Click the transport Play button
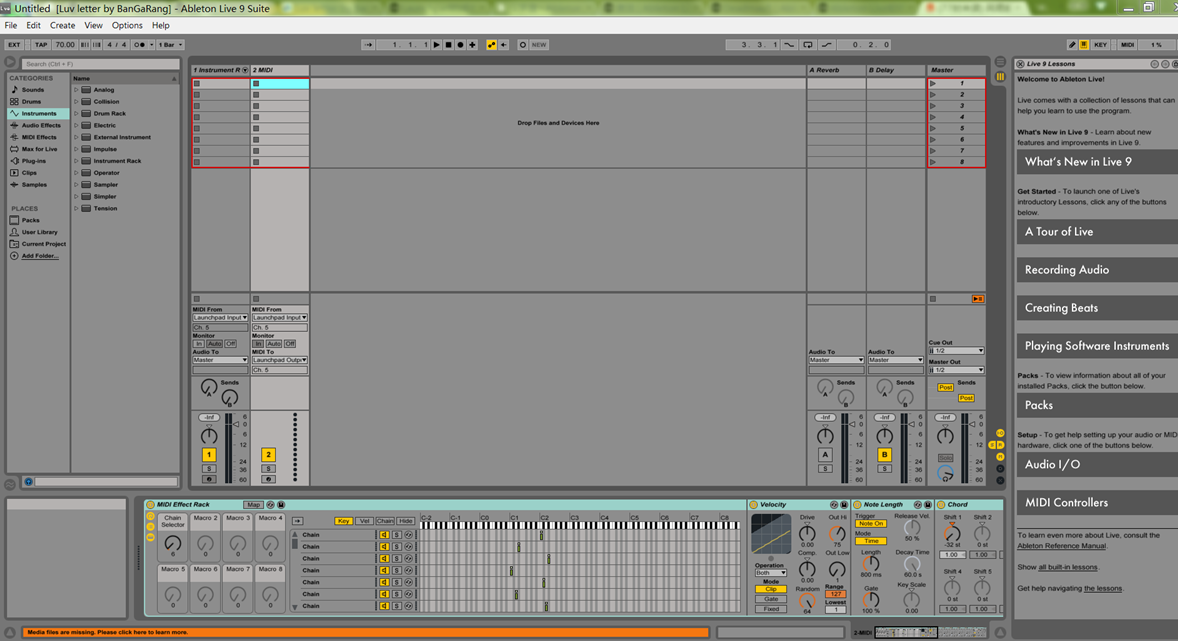 click(x=436, y=45)
